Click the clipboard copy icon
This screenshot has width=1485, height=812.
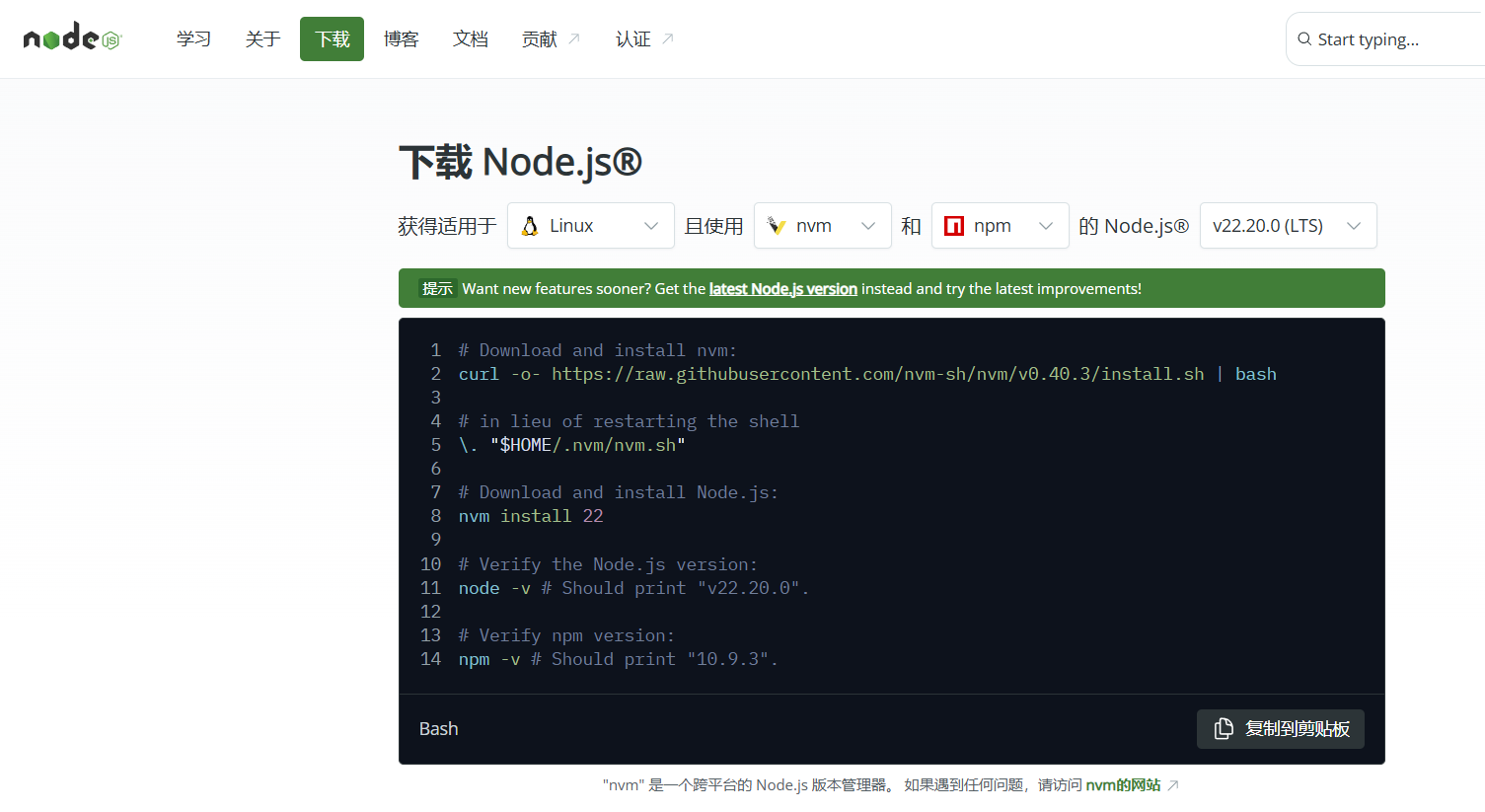tap(1224, 729)
